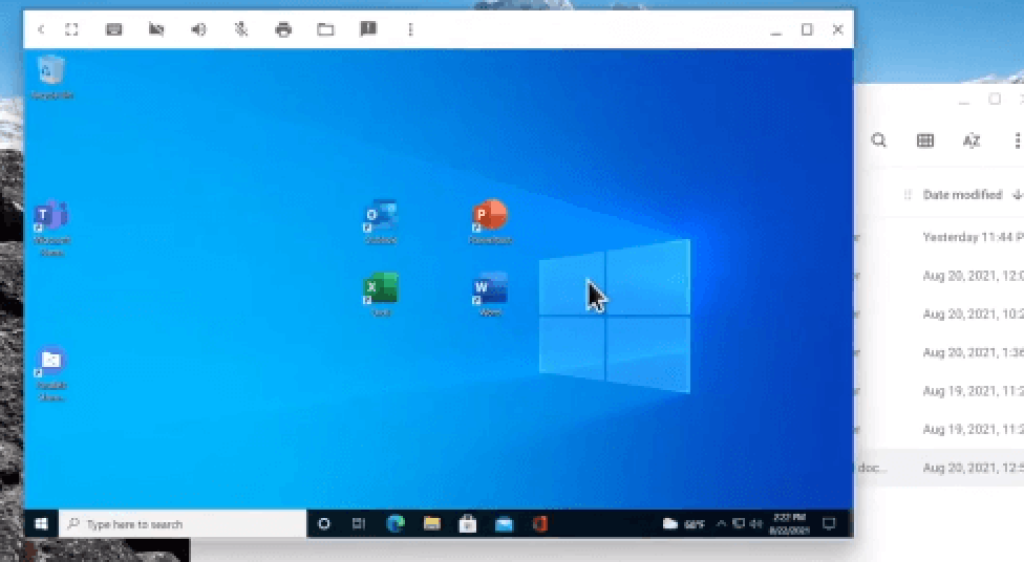
Task: Click the network icon in system tray
Action: click(x=739, y=523)
